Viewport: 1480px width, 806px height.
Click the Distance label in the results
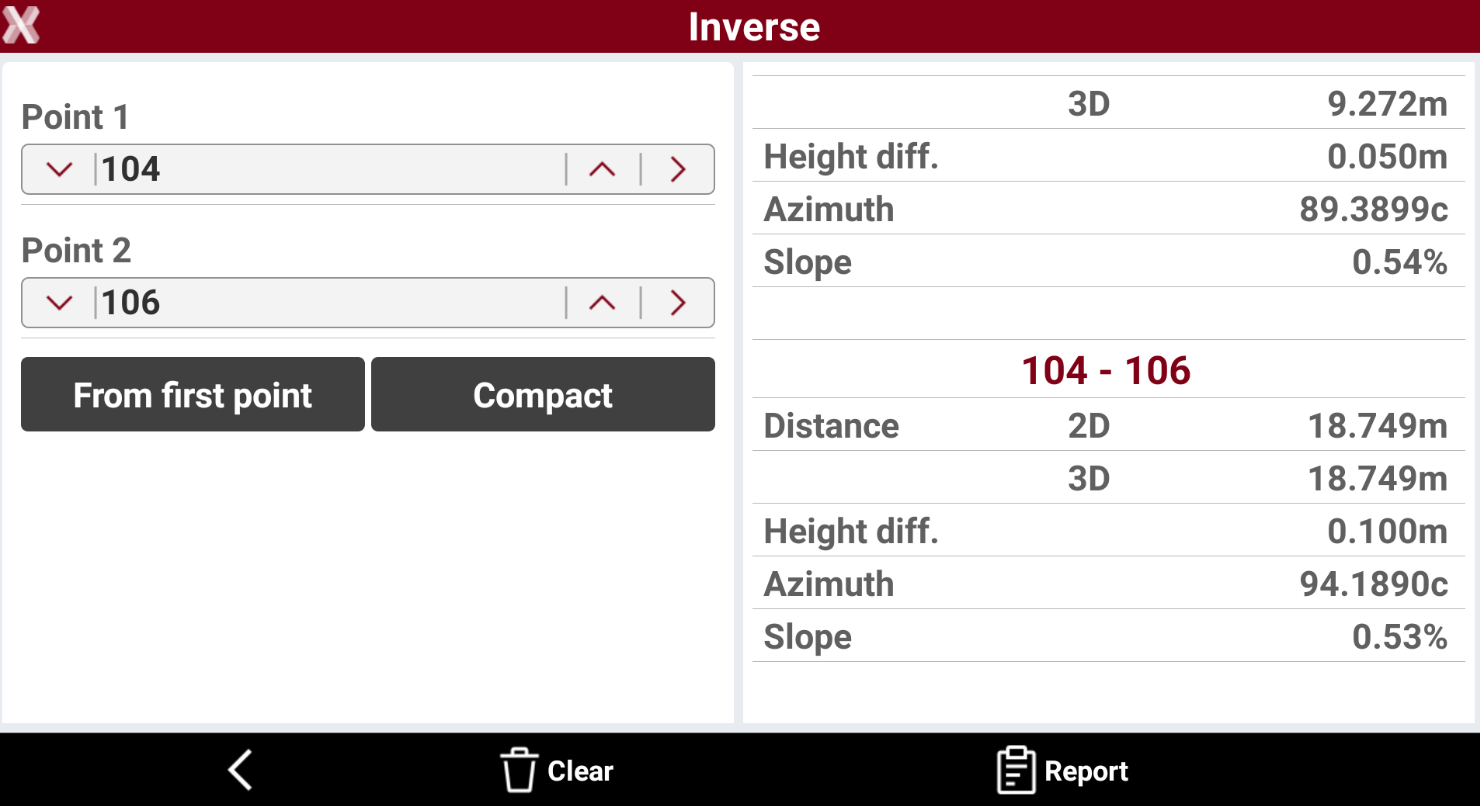pyautogui.click(x=831, y=426)
